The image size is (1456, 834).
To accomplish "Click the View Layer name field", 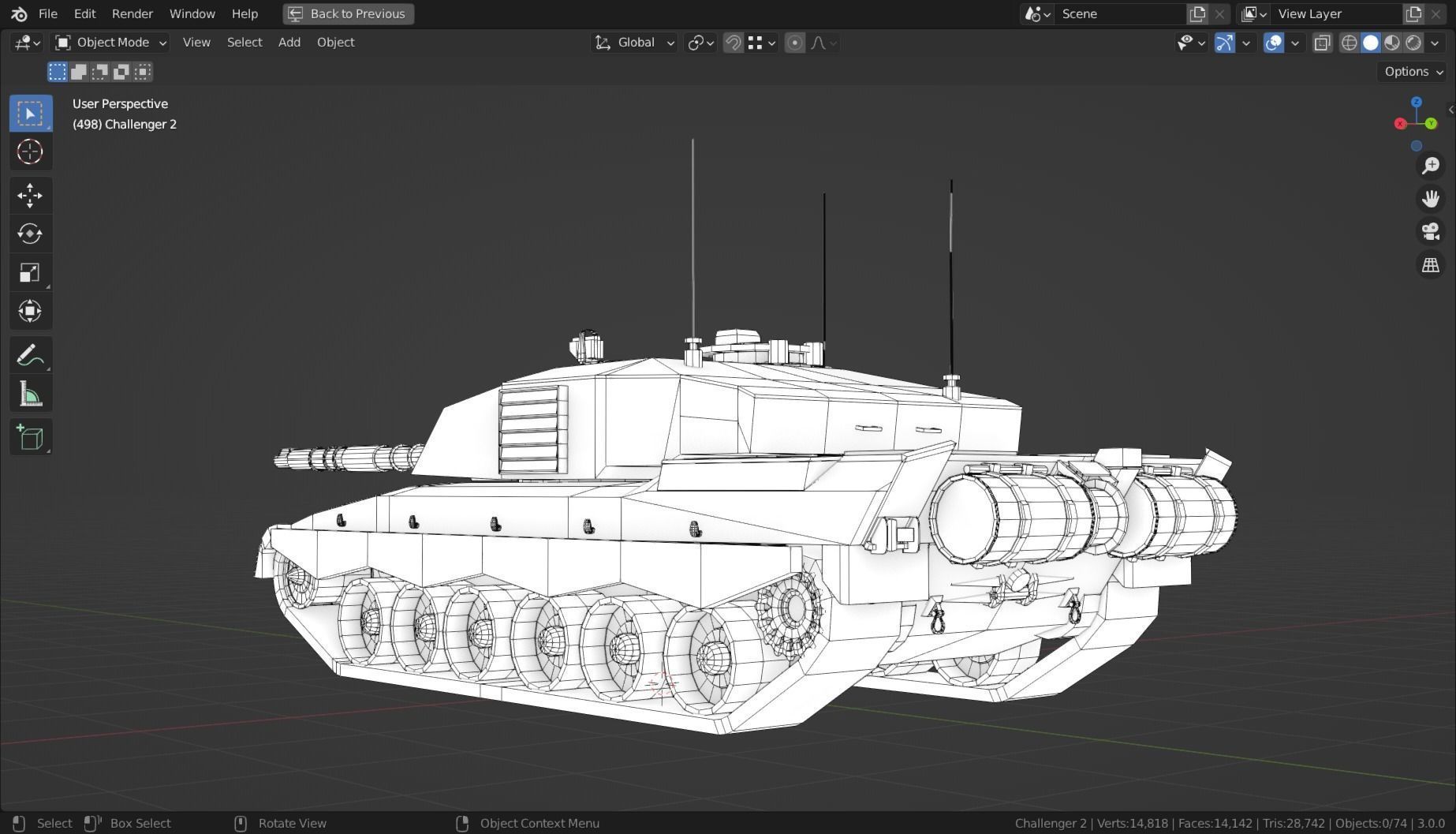I will coord(1338,13).
